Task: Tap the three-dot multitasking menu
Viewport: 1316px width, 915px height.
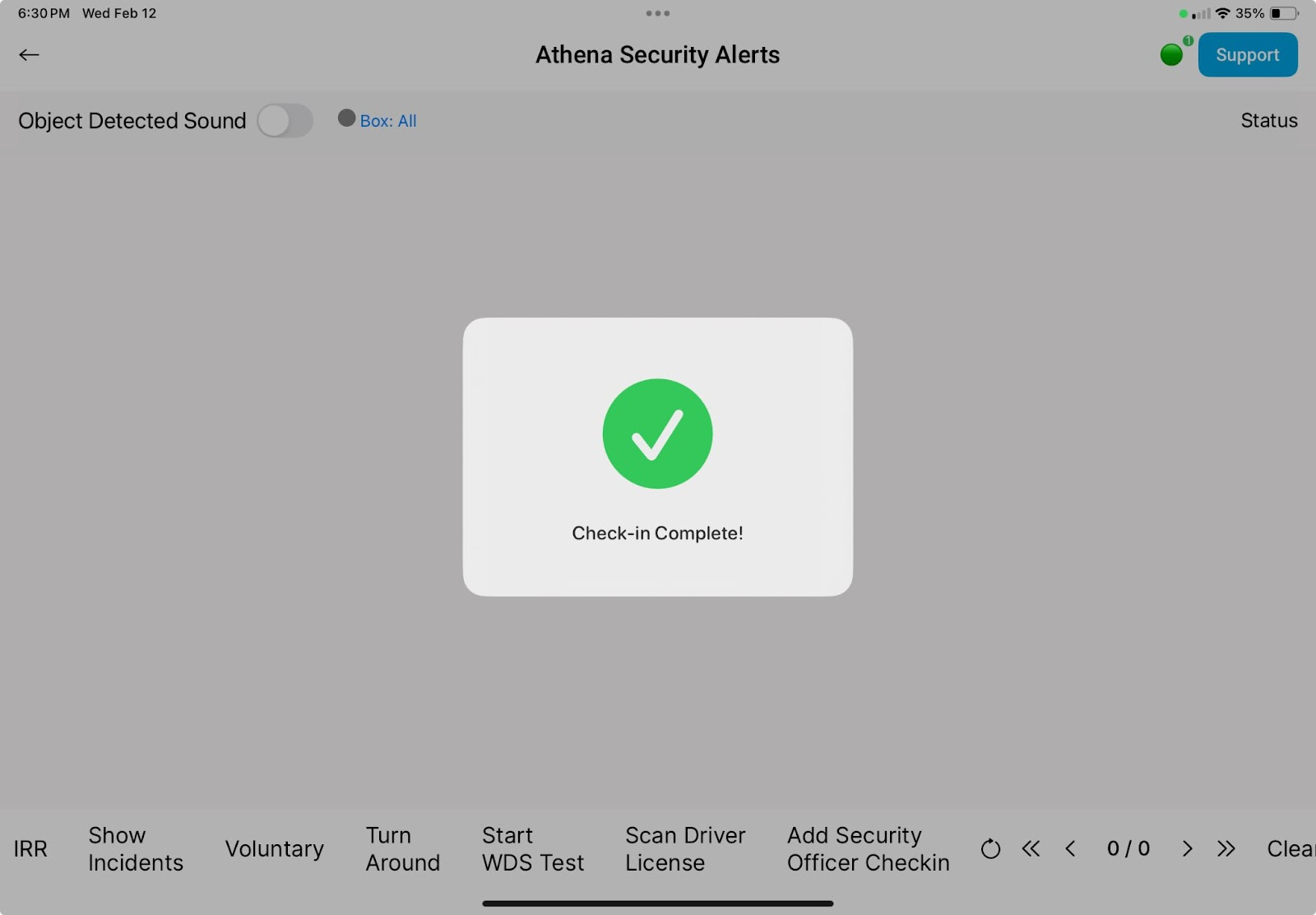Action: [x=658, y=13]
